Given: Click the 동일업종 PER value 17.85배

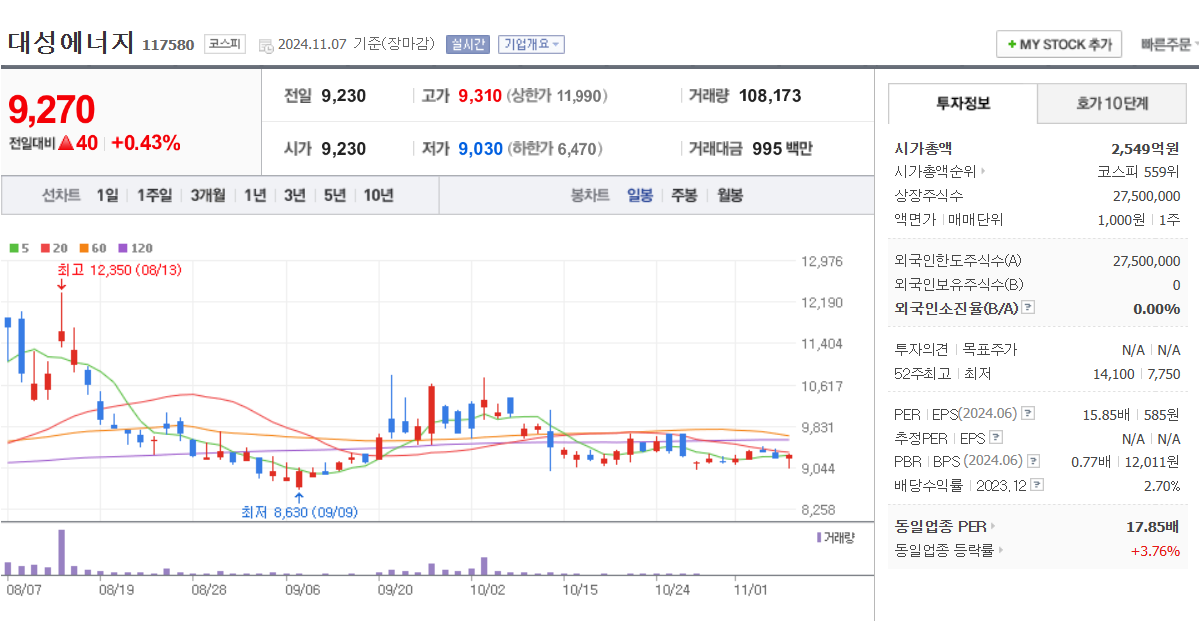Looking at the screenshot, I should (x=1152, y=526).
